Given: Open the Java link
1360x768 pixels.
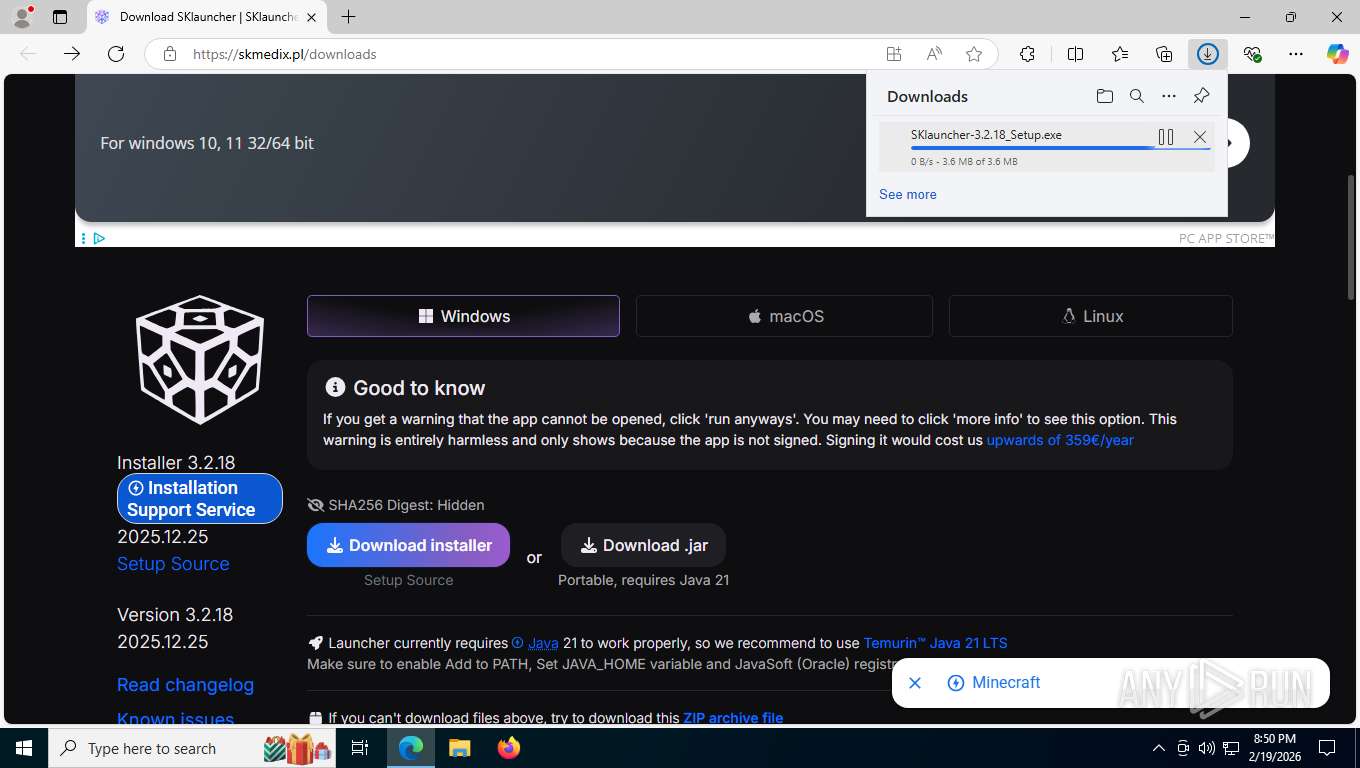Looking at the screenshot, I should [x=543, y=643].
